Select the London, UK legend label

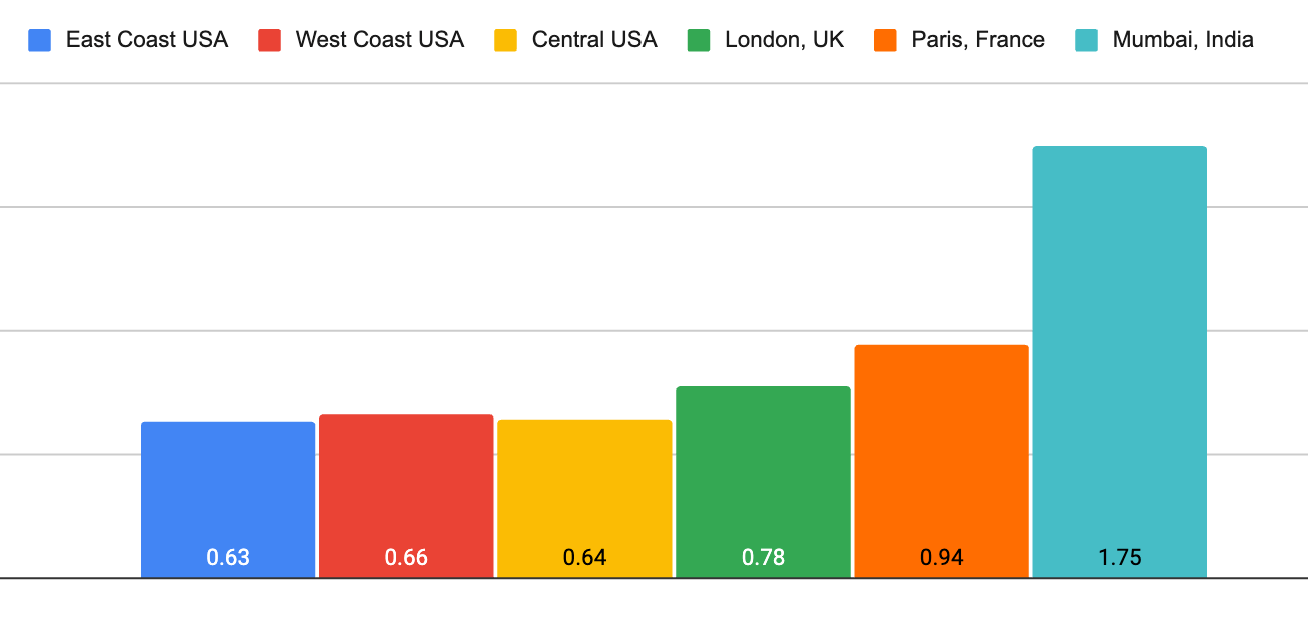pyautogui.click(x=784, y=40)
